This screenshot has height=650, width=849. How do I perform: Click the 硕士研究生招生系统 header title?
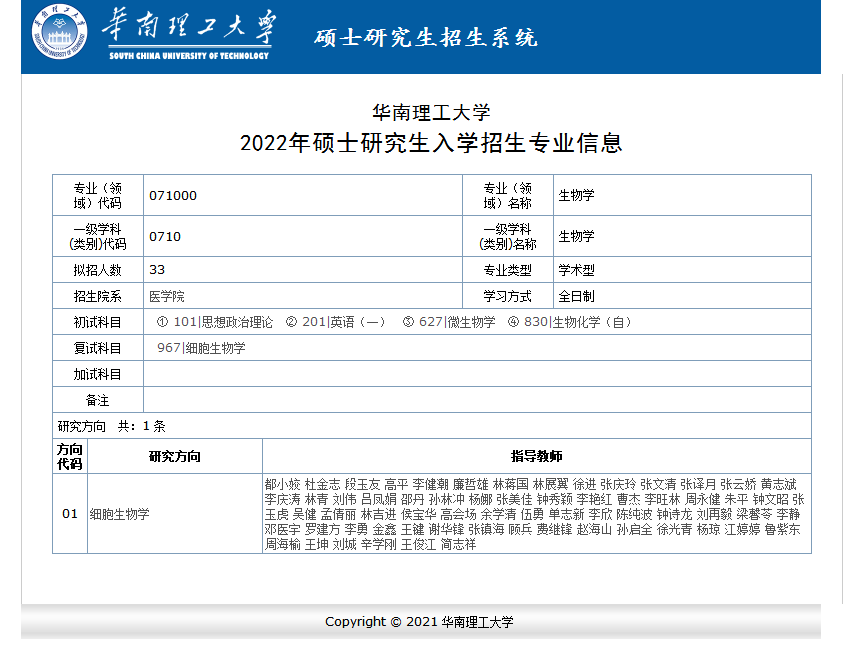(x=426, y=38)
